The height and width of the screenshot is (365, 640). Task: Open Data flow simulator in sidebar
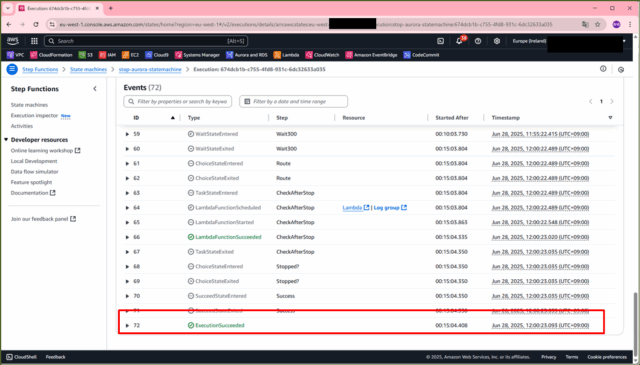point(34,172)
